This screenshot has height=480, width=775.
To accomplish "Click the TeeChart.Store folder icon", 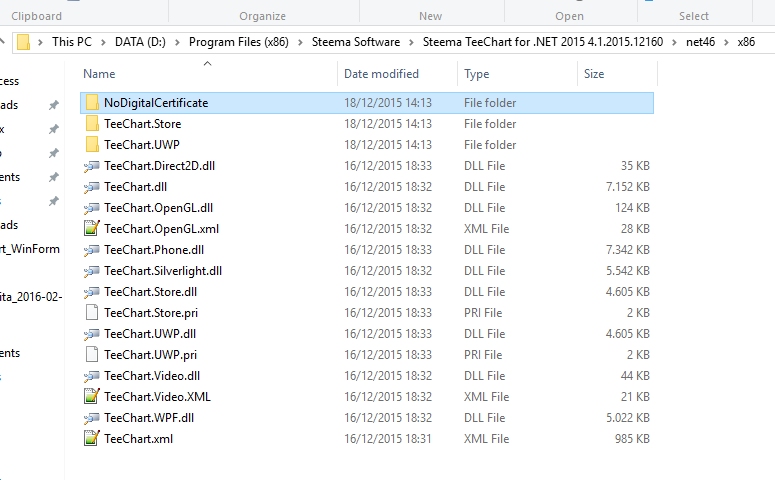I will 92,123.
